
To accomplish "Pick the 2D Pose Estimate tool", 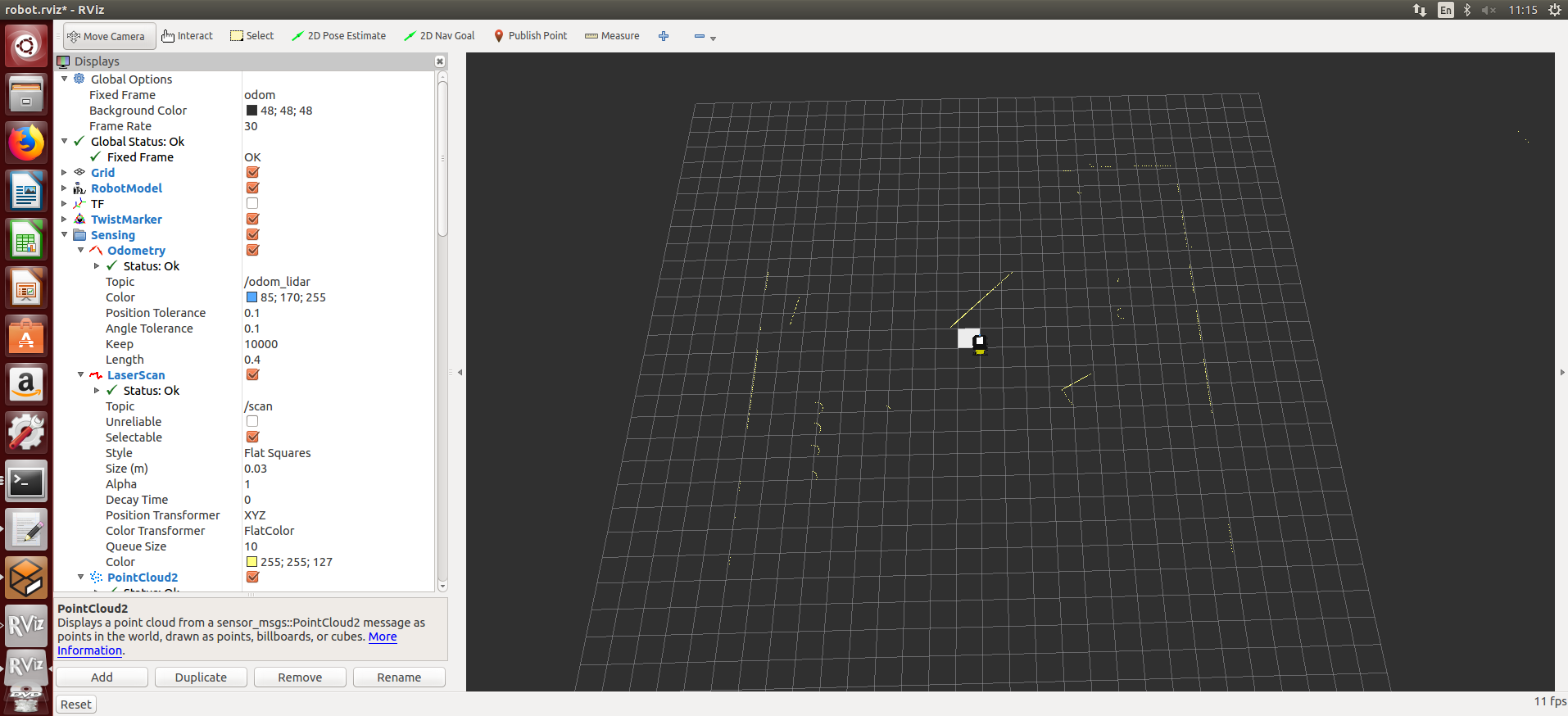I will pyautogui.click(x=338, y=36).
